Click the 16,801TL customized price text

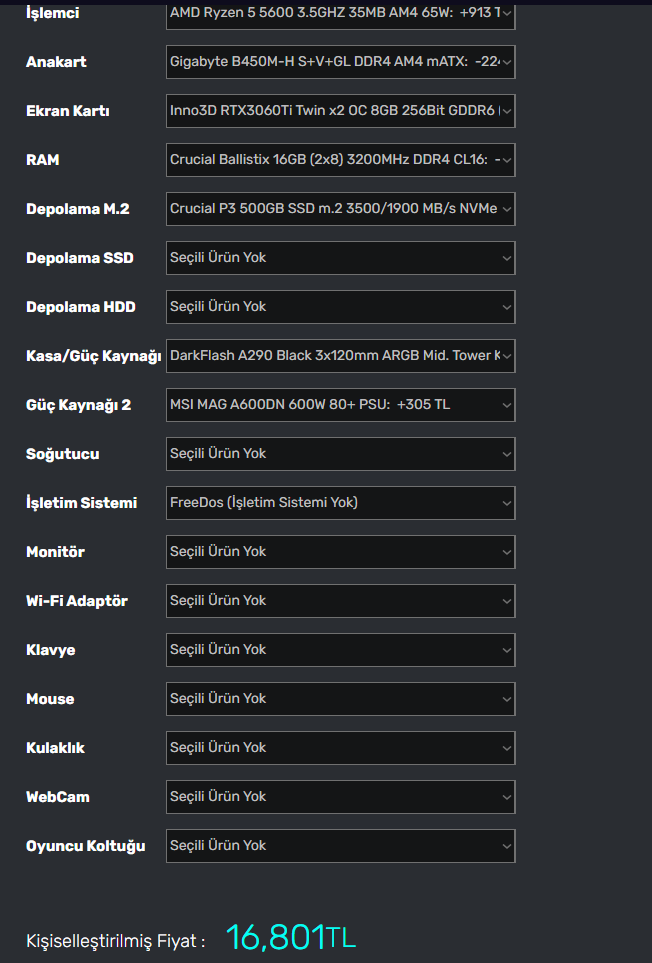[290, 938]
